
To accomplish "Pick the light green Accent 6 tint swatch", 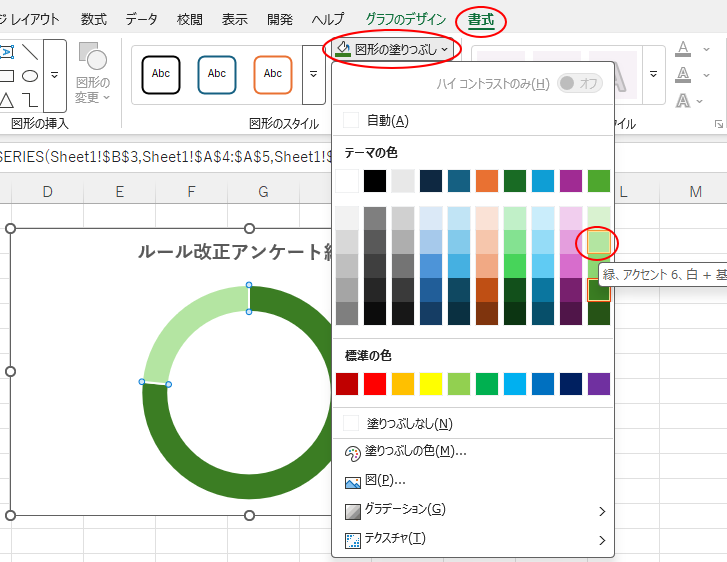I will (599, 242).
